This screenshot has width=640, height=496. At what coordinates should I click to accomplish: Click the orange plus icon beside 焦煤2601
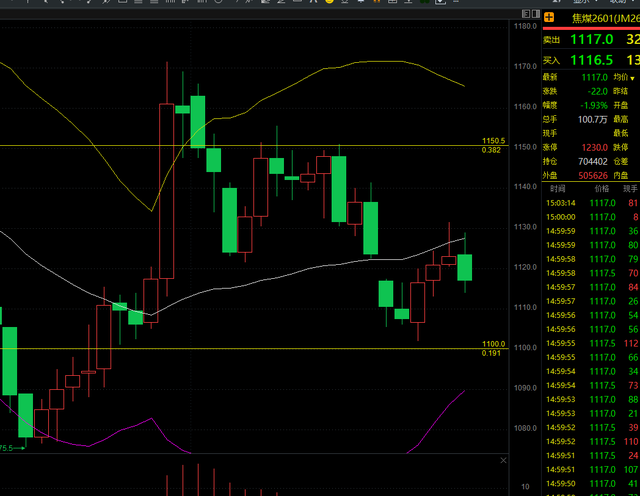(x=549, y=18)
